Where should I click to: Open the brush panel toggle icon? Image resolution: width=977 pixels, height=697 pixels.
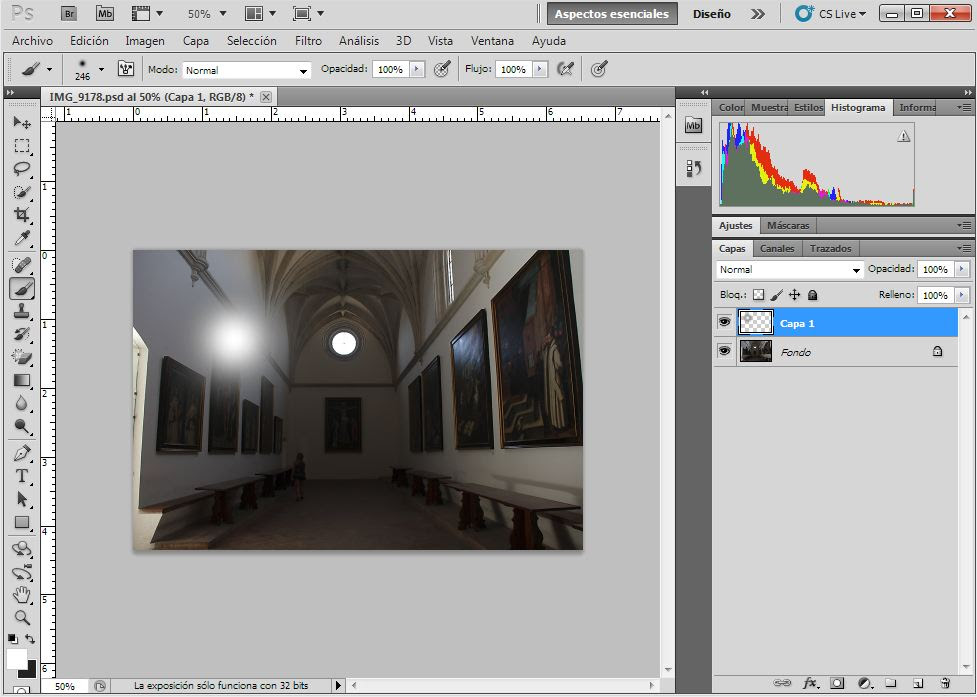pos(126,69)
